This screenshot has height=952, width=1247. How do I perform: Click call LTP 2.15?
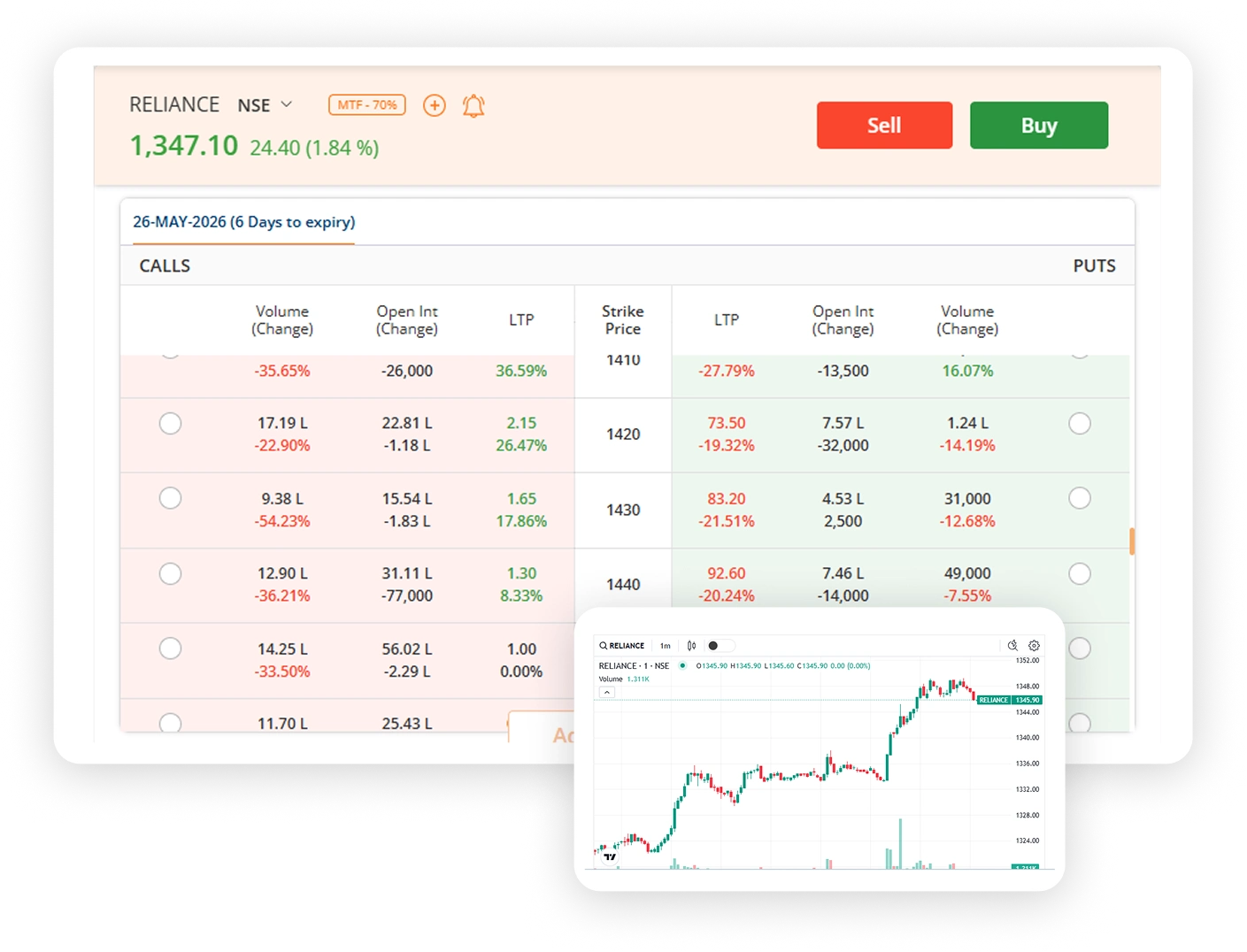coord(521,424)
